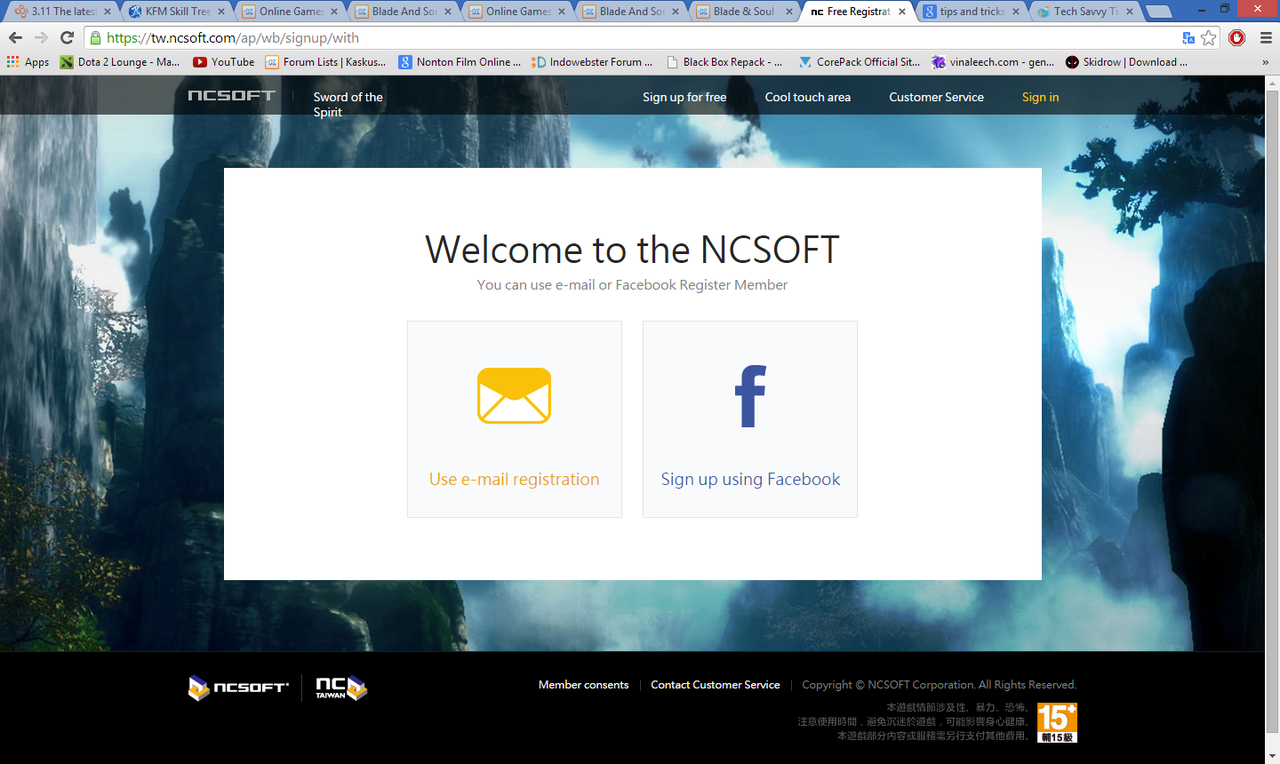The height and width of the screenshot is (764, 1280).
Task: Click Sign up for free menu
Action: pyautogui.click(x=684, y=97)
